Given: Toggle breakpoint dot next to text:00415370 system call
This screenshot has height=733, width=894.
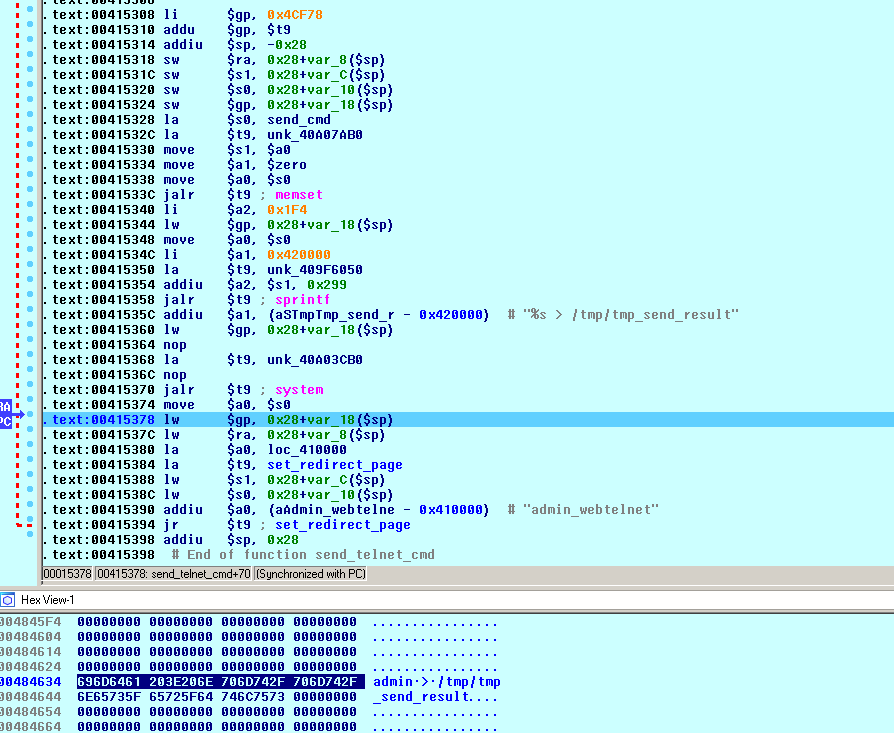Looking at the screenshot, I should [x=30, y=384].
